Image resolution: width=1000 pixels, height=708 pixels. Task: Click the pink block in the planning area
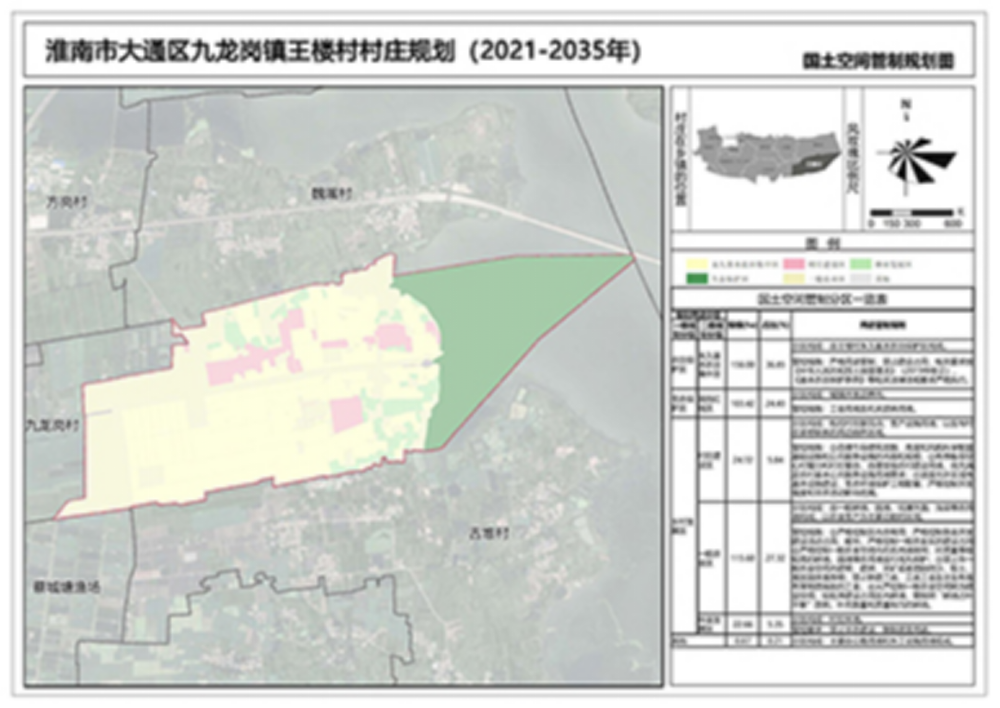(346, 413)
